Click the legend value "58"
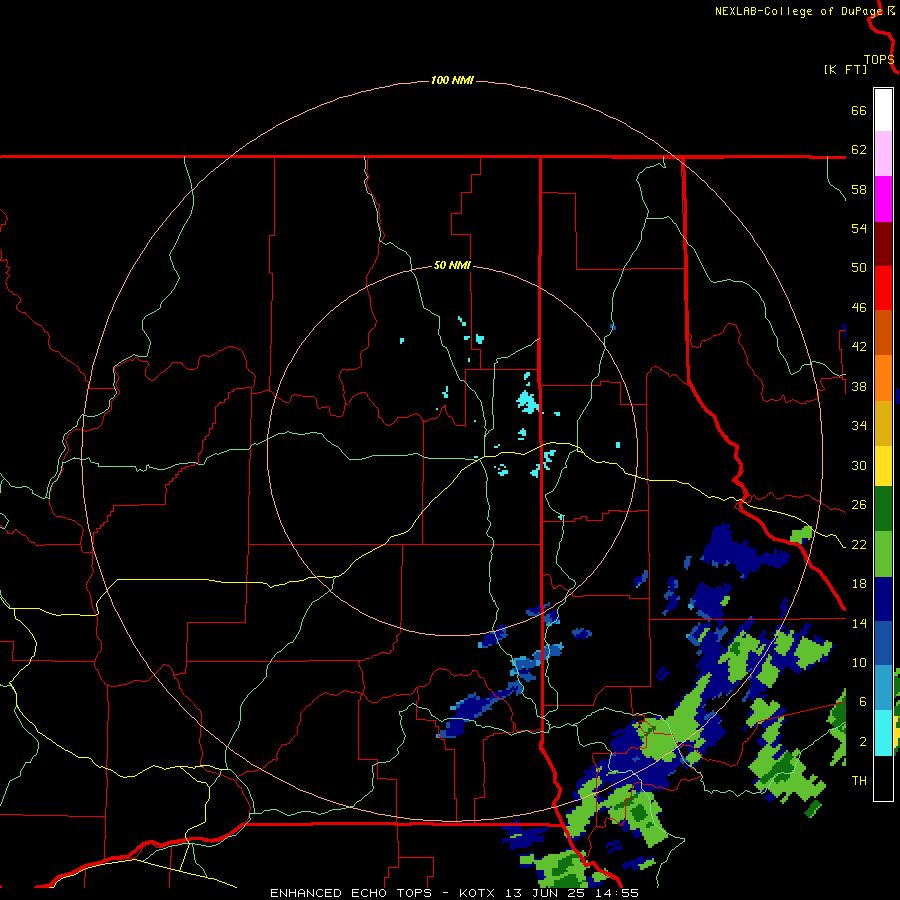 click(x=859, y=189)
